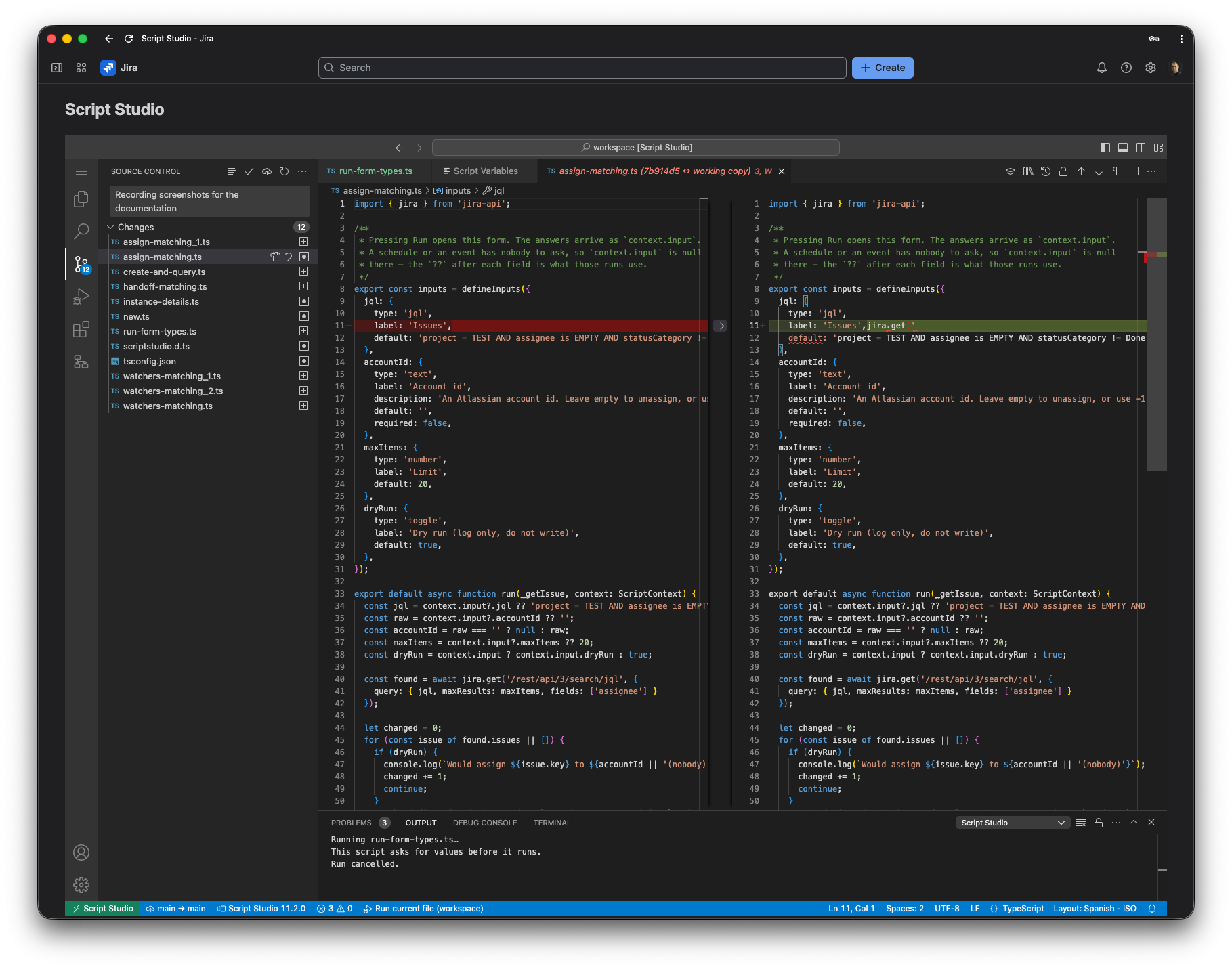Open the Explorer view in the activity bar
This screenshot has height=969, width=1232.
coord(81,198)
